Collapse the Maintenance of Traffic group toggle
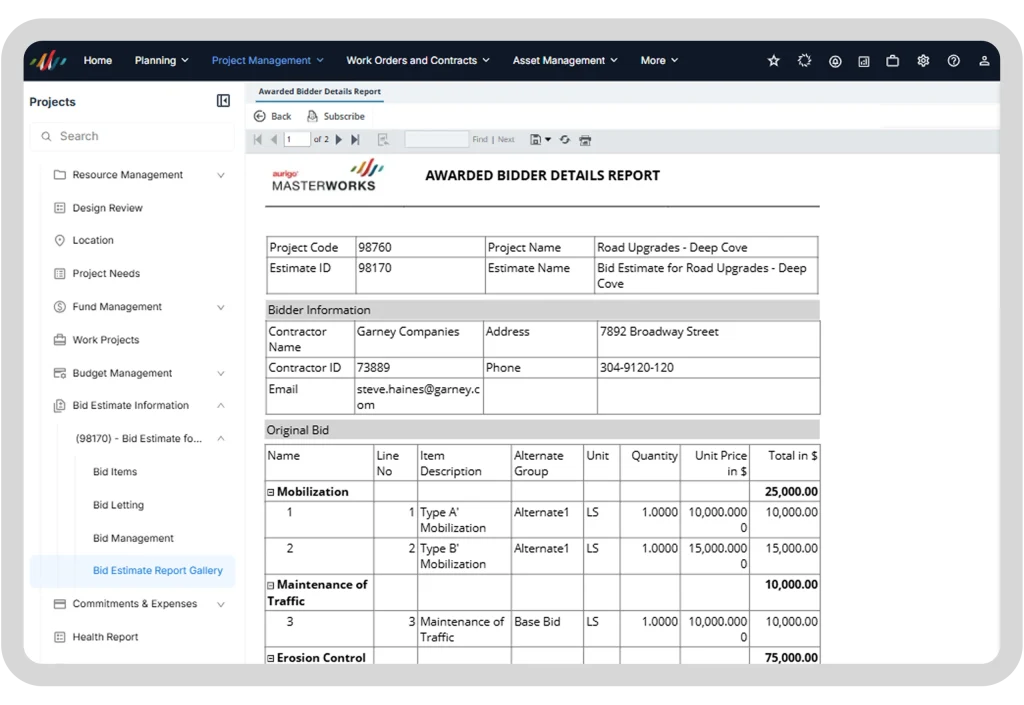Image resolution: width=1024 pixels, height=705 pixels. pos(270,586)
